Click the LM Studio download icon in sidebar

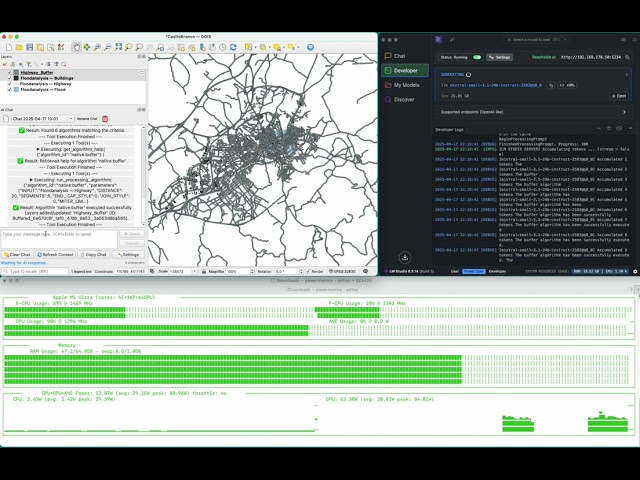coord(405,257)
